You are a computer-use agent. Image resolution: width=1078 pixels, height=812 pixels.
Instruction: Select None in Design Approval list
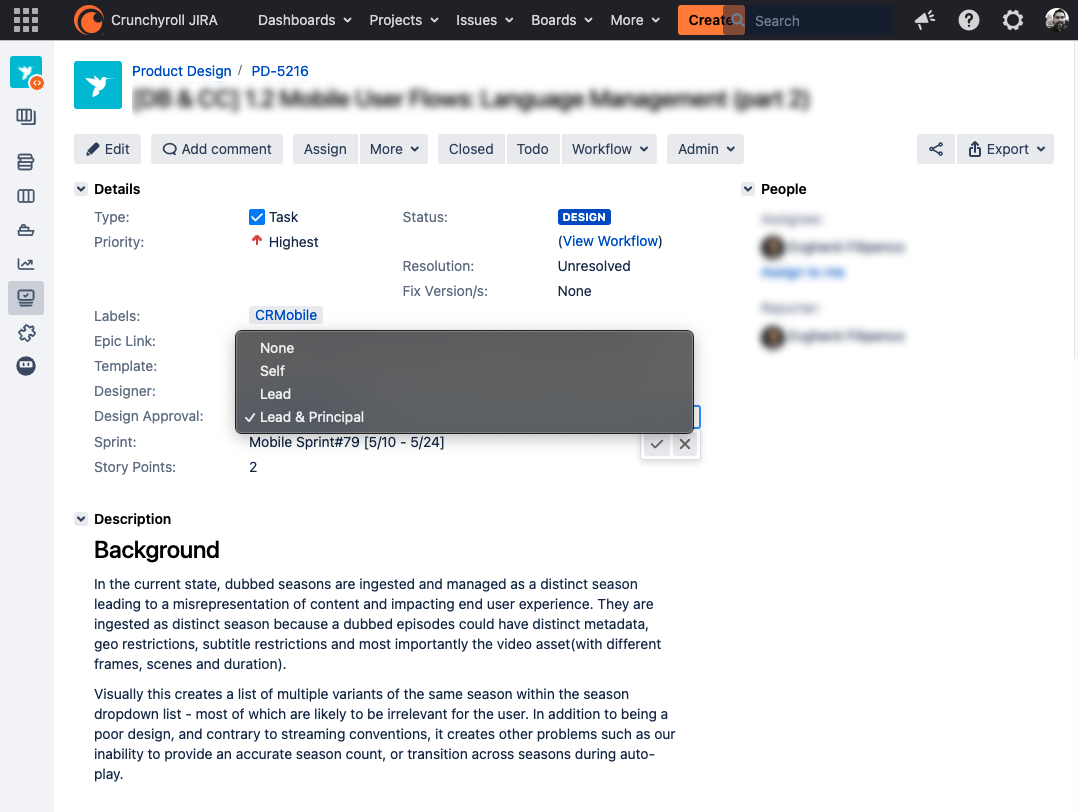464,348
